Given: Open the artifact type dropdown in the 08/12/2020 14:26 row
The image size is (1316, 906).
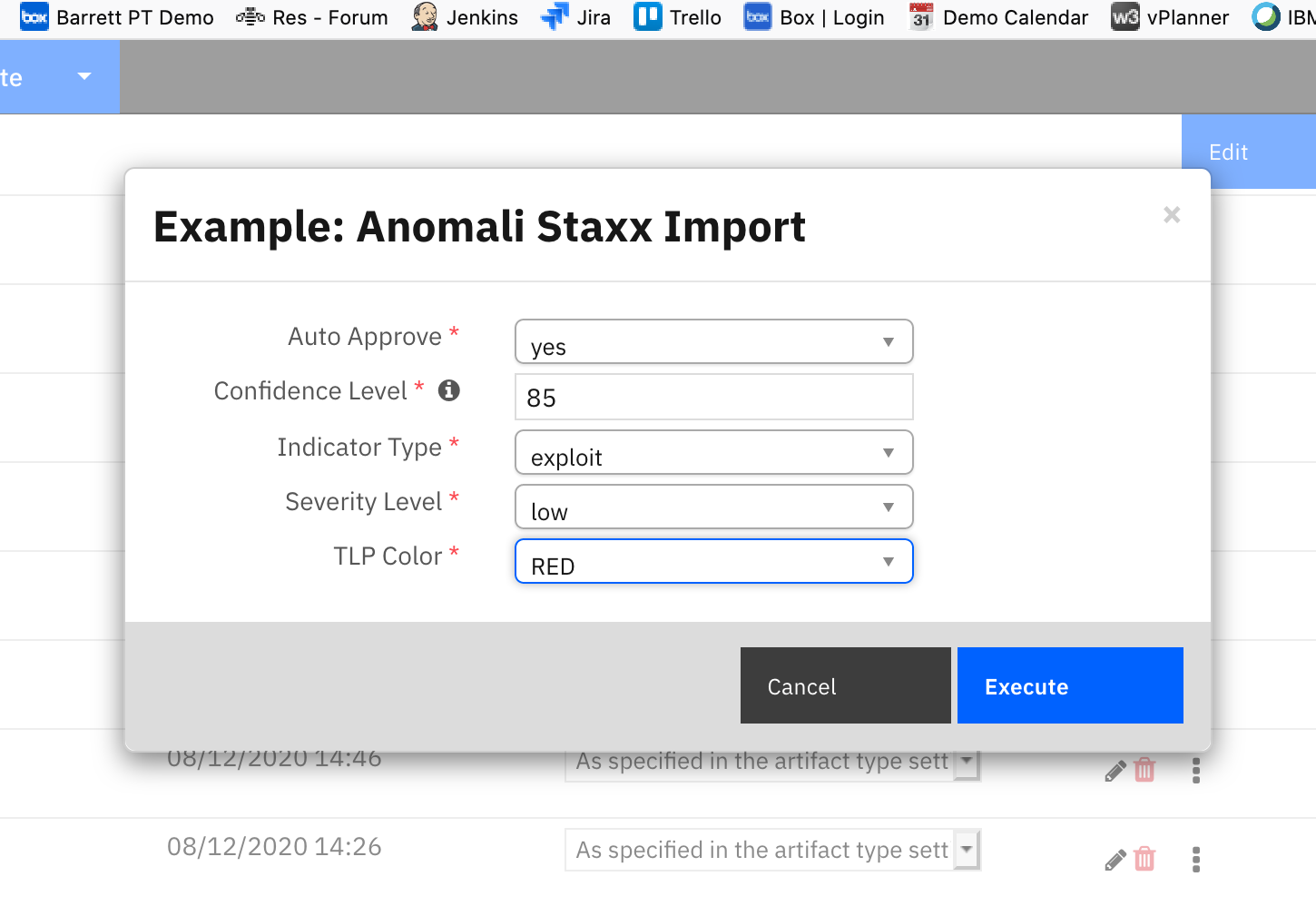Looking at the screenshot, I should [772, 850].
